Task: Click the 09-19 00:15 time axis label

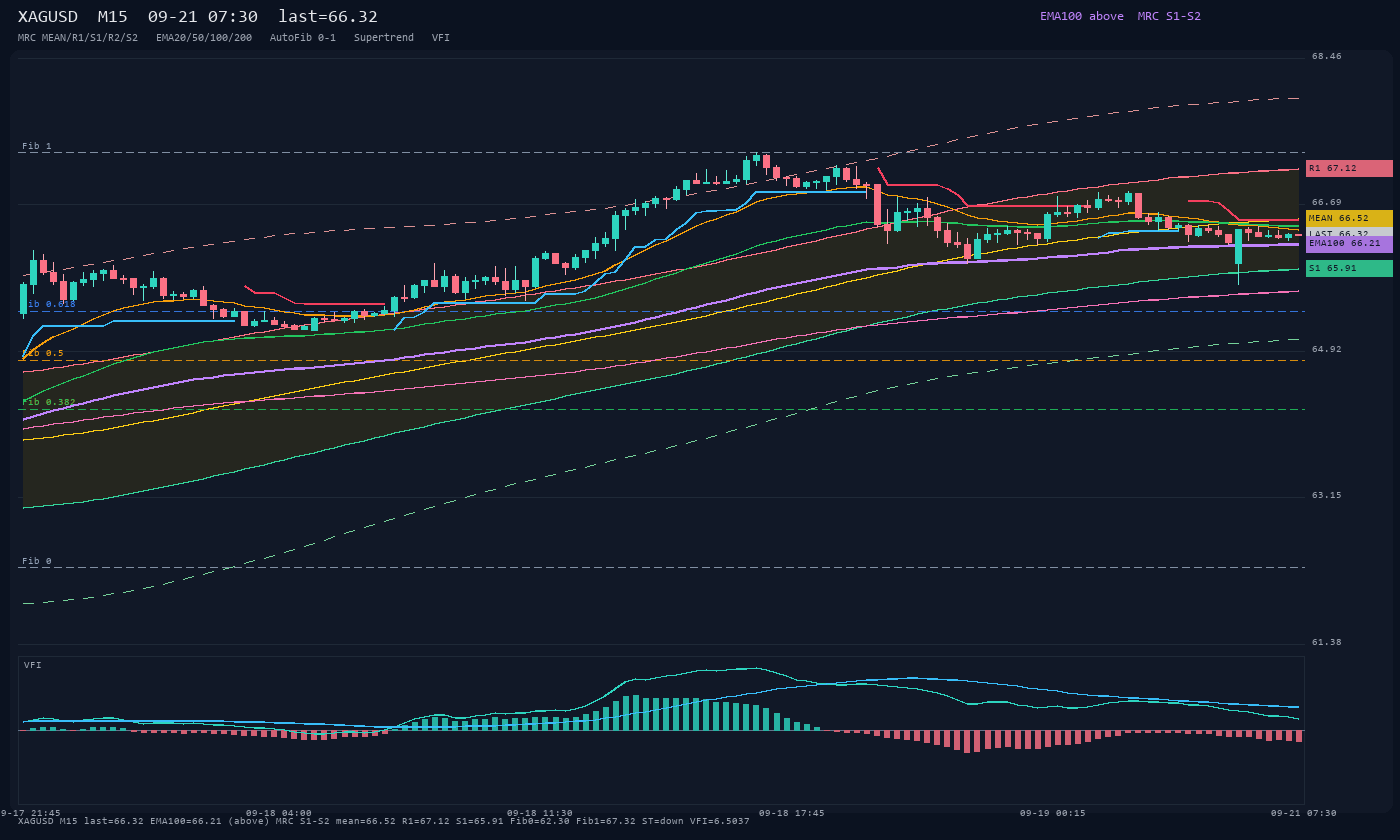Action: 1053,813
